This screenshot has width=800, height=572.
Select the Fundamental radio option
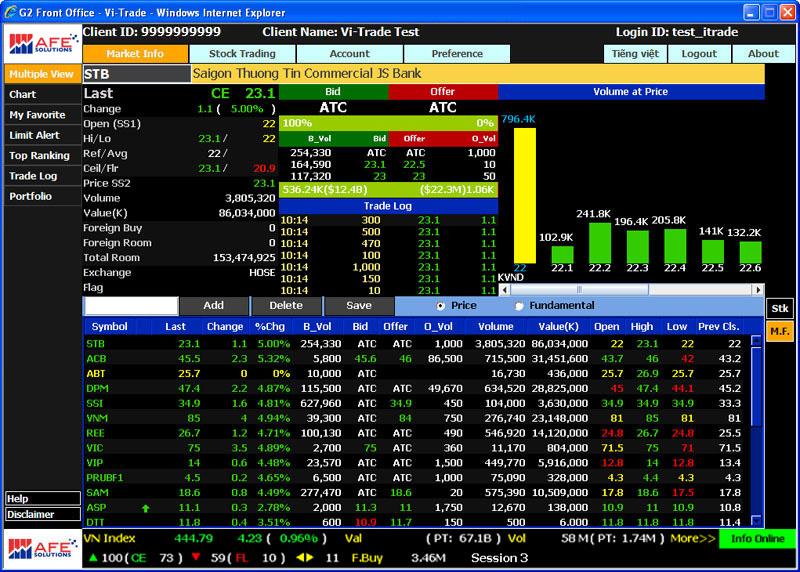[x=519, y=306]
